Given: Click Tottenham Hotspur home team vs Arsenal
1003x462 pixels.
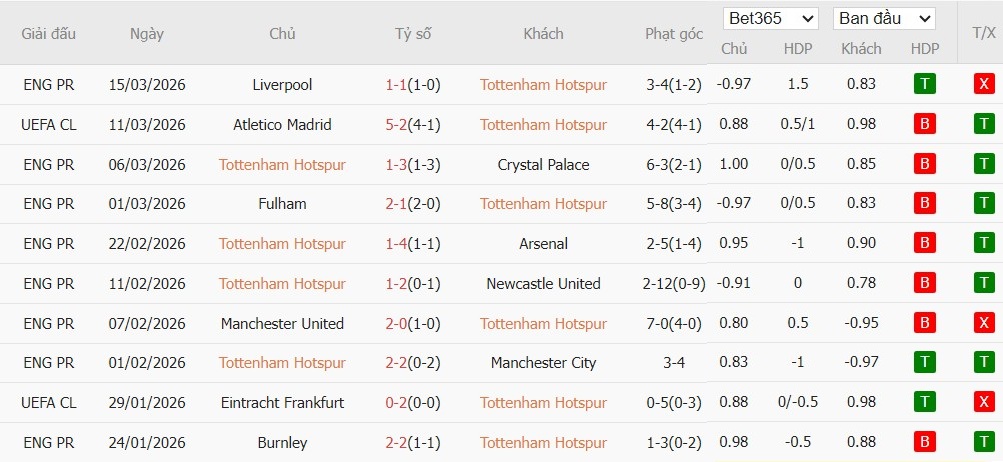Looking at the screenshot, I should [282, 243].
